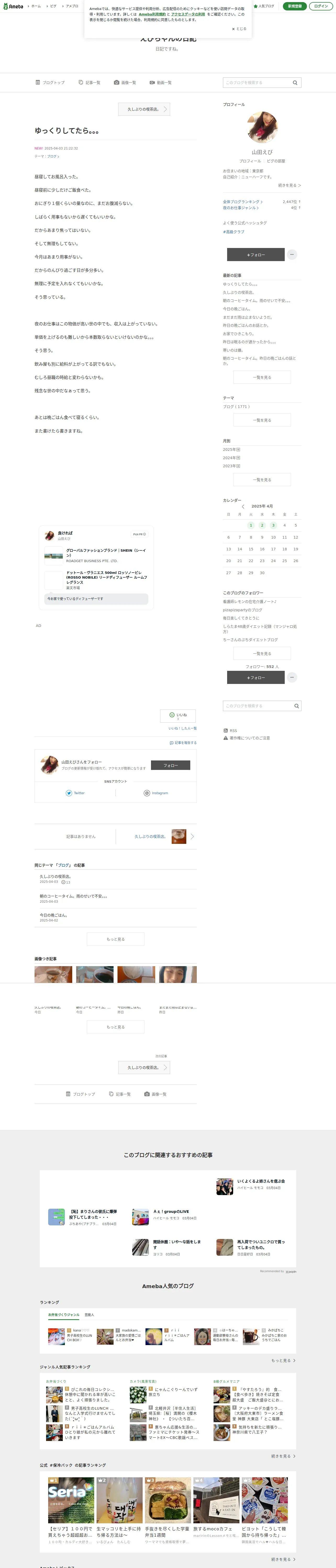Open the アクセスデータの利用 link in the notice
336x1568 pixels.
(188, 14)
